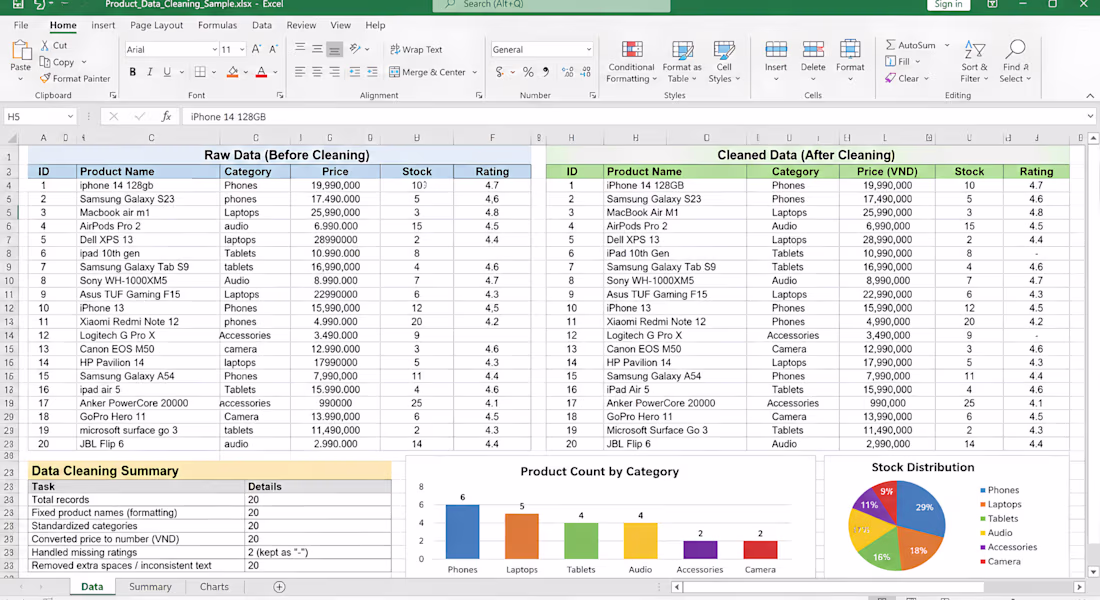The height and width of the screenshot is (600, 1100).
Task: Click the Insert cells button in Cells group
Action: (776, 61)
